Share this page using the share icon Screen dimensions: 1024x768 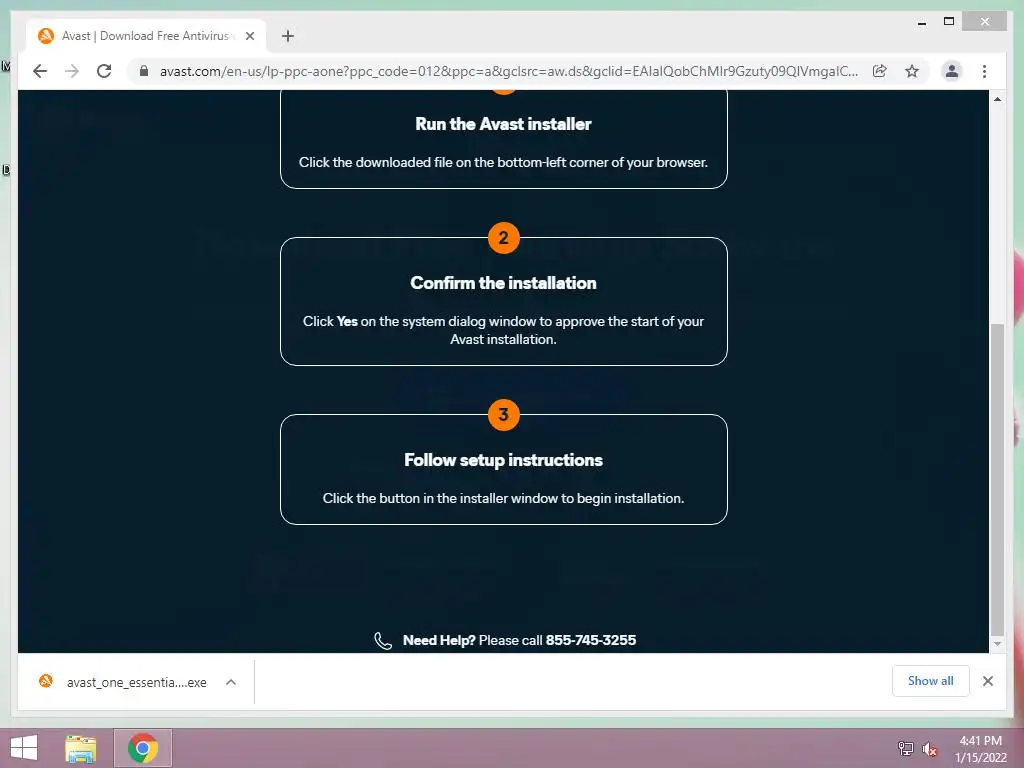click(880, 71)
